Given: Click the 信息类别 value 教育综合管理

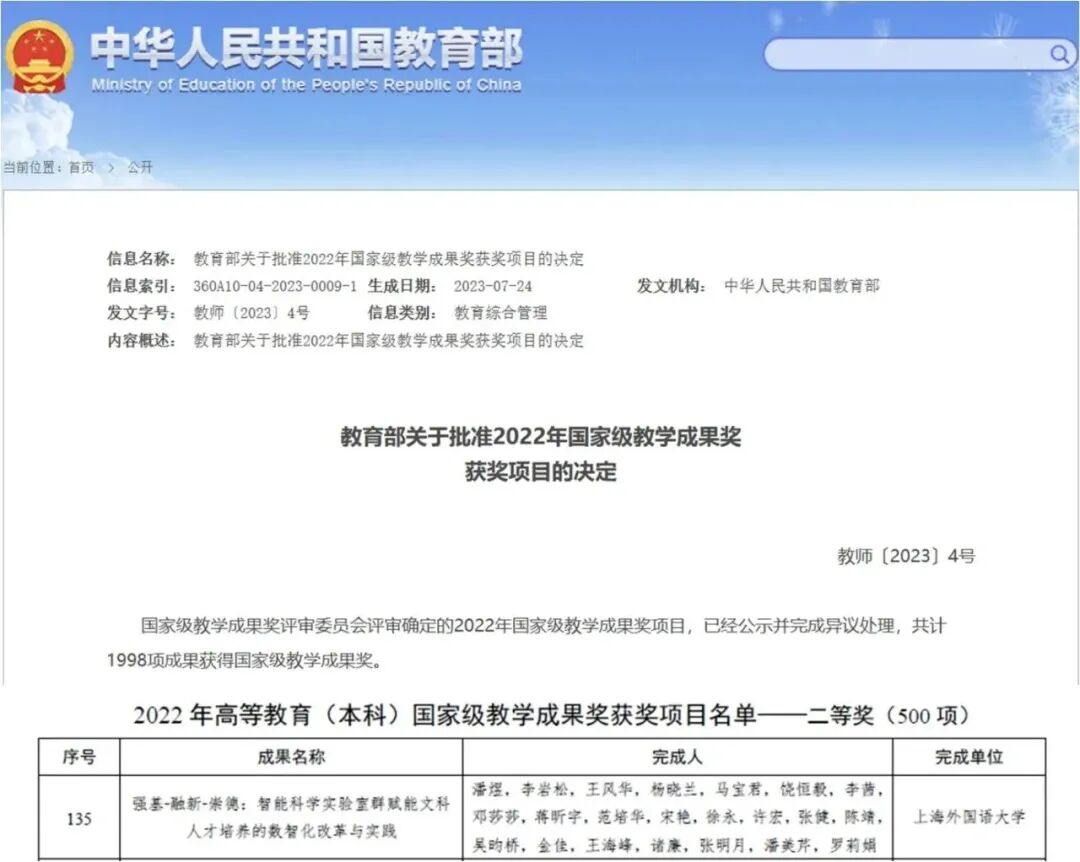Looking at the screenshot, I should click(x=501, y=313).
